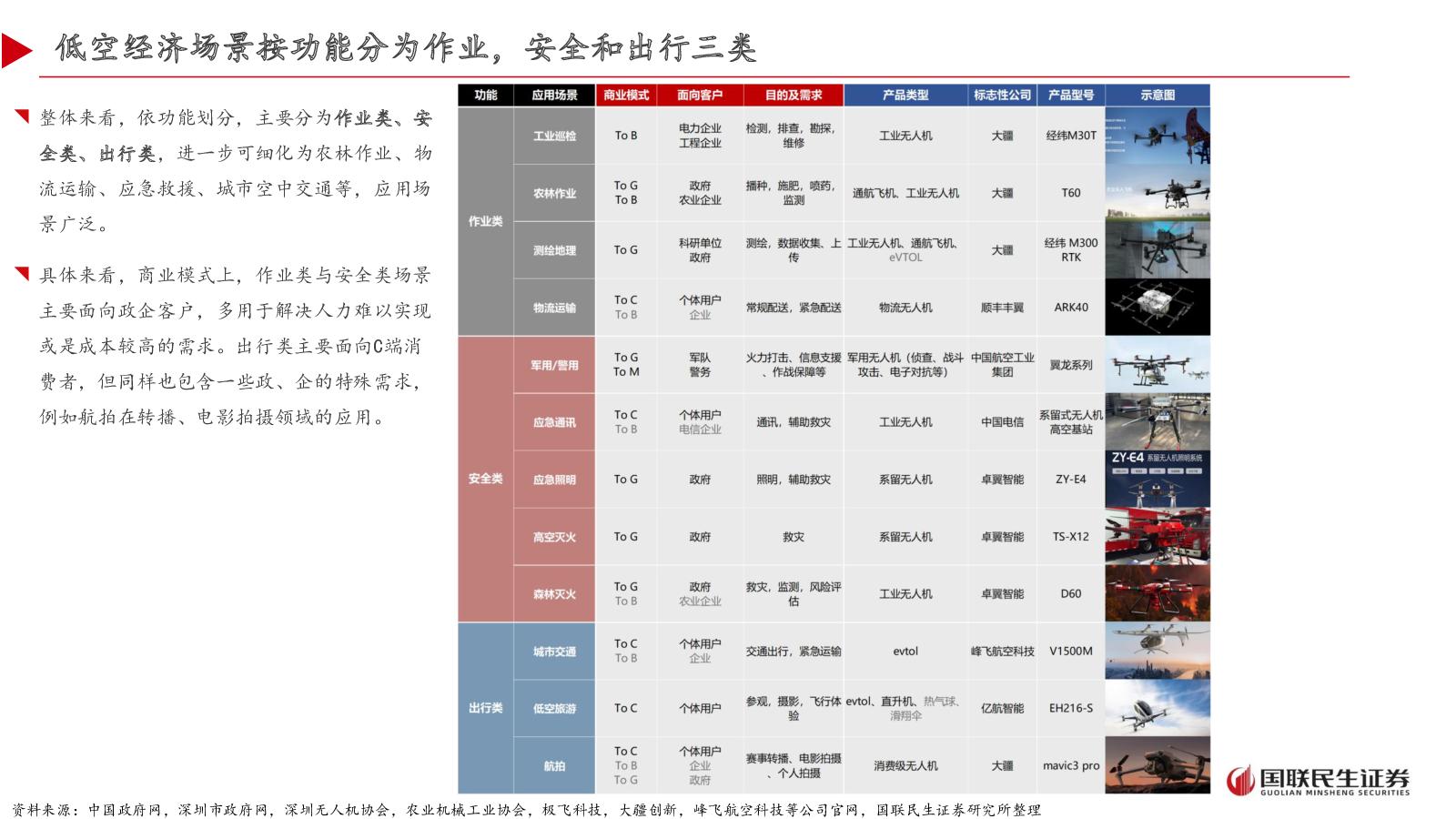Click the 低空旅游 scenario cell

pyautogui.click(x=554, y=709)
